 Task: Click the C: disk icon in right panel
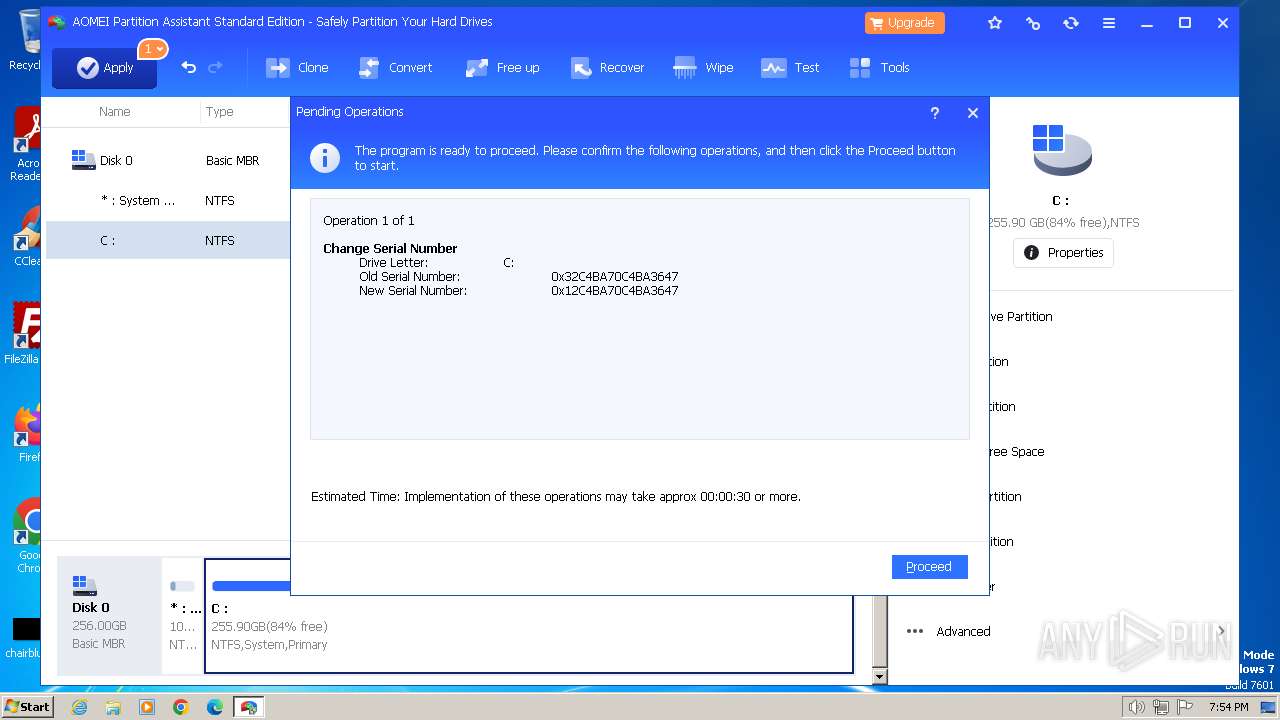pyautogui.click(x=1061, y=150)
